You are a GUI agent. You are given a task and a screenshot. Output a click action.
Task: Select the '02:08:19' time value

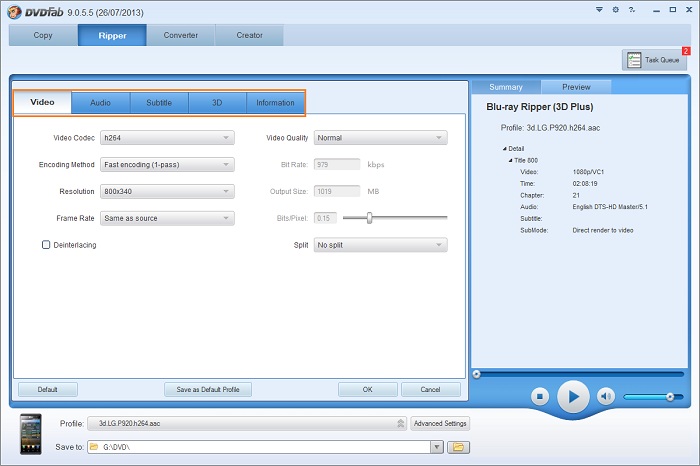click(x=585, y=183)
